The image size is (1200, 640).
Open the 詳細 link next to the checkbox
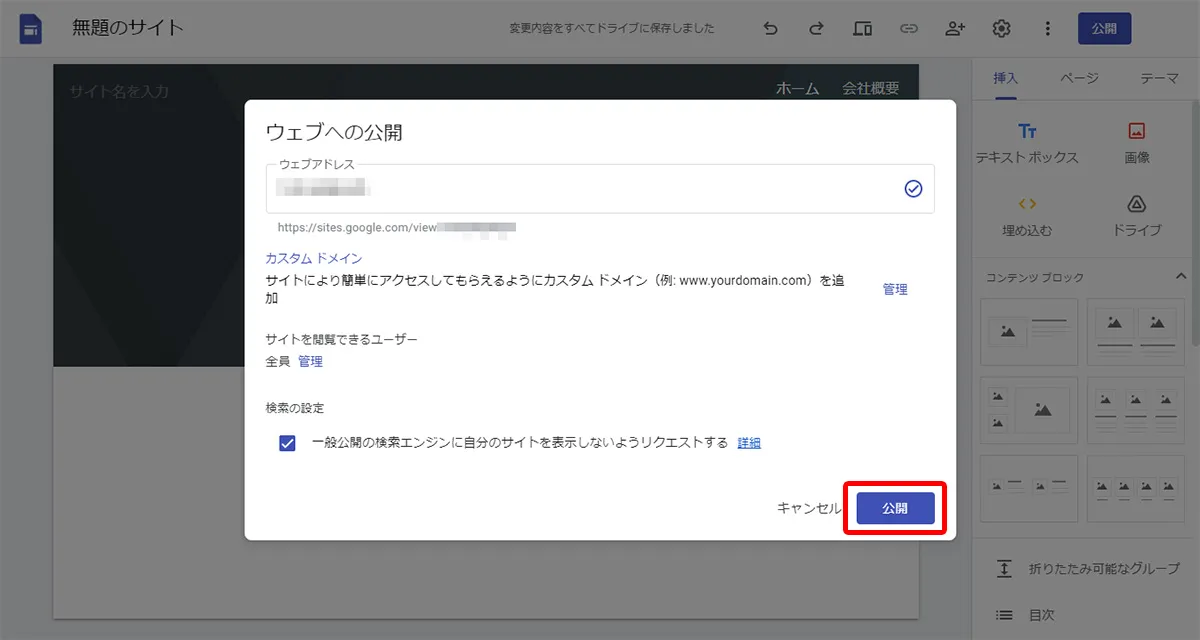tap(750, 443)
